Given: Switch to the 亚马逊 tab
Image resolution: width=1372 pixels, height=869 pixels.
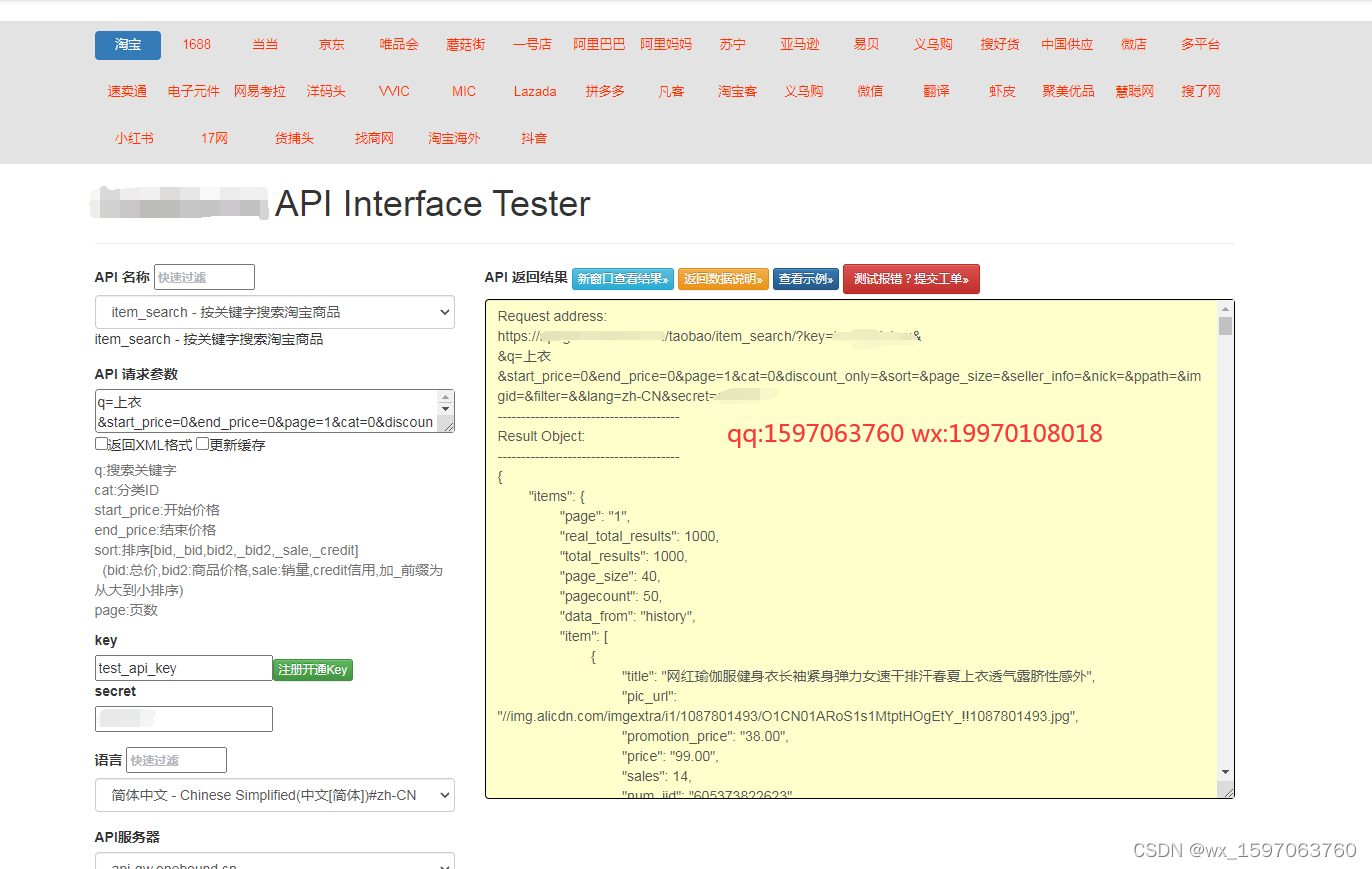Looking at the screenshot, I should pos(800,45).
